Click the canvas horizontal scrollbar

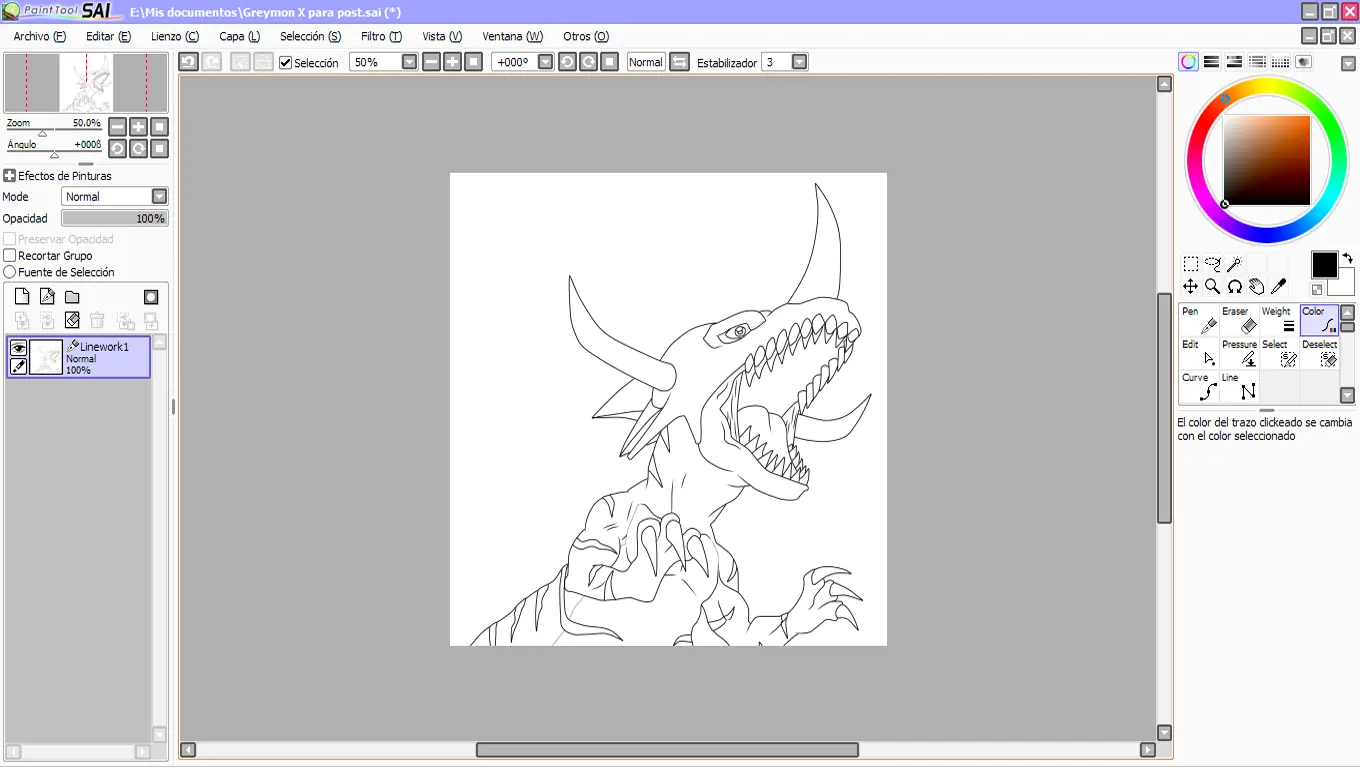tap(667, 750)
